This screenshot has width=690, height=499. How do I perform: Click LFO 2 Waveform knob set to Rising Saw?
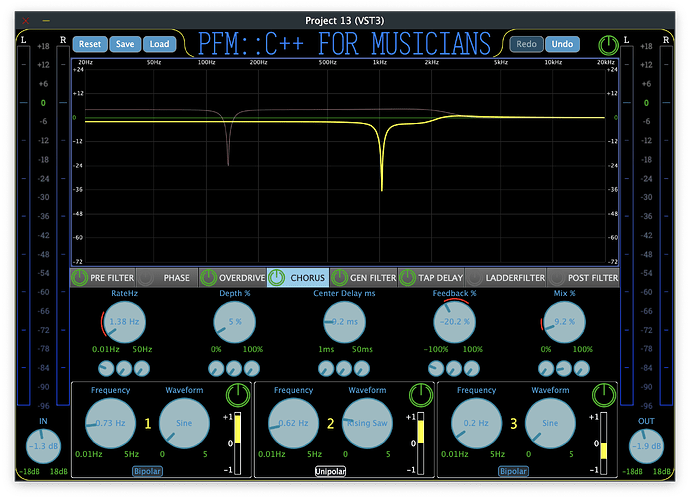point(367,423)
